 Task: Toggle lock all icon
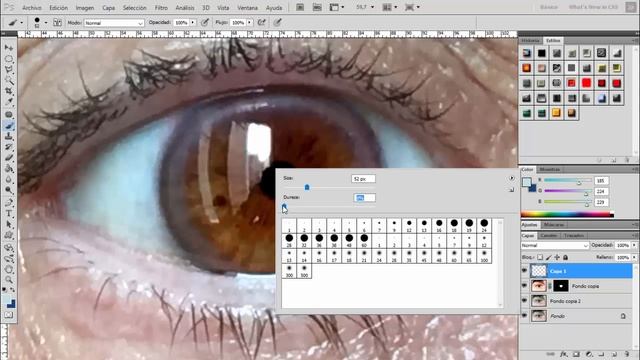point(565,257)
